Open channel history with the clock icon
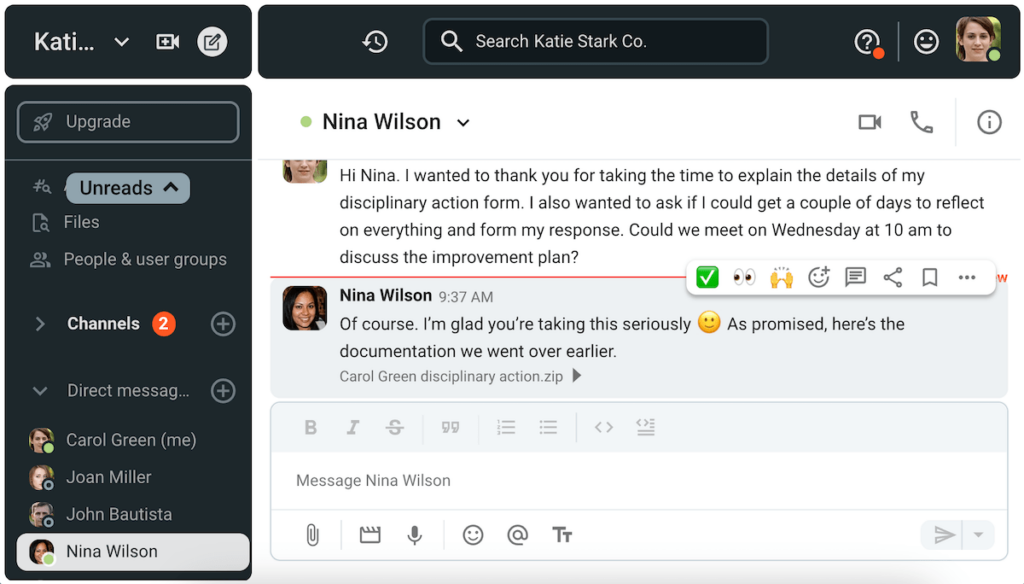The image size is (1024, 584). pos(374,41)
